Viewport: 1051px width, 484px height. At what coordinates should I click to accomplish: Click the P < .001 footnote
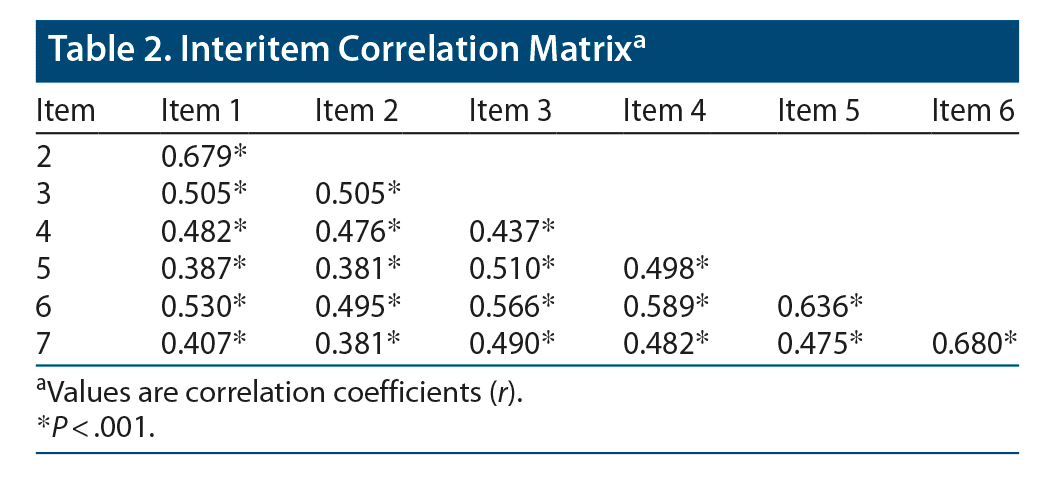click(x=95, y=427)
